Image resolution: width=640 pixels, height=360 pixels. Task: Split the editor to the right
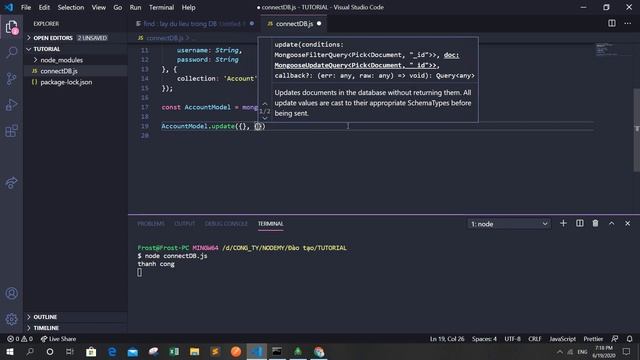611,23
